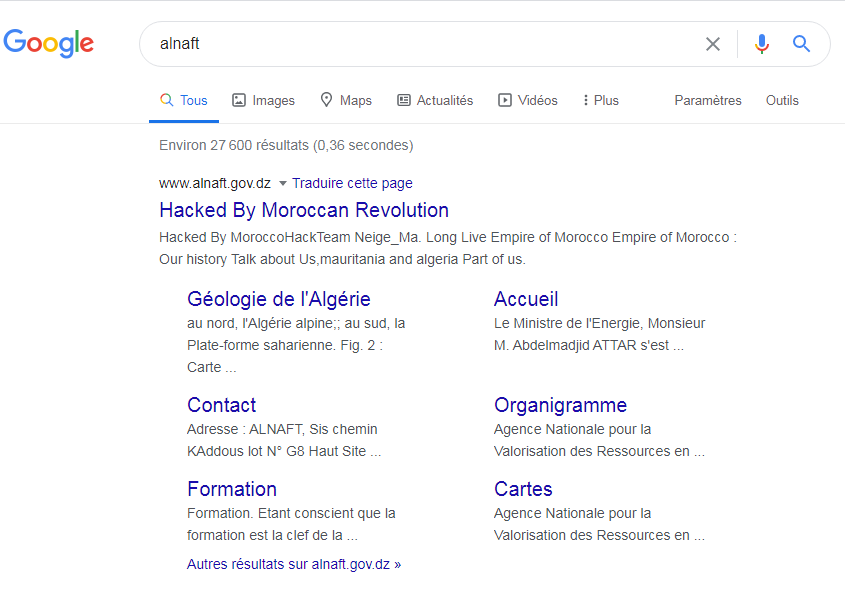The width and height of the screenshot is (845, 595).
Task: Switch to the Actualités tab
Action: [x=435, y=100]
